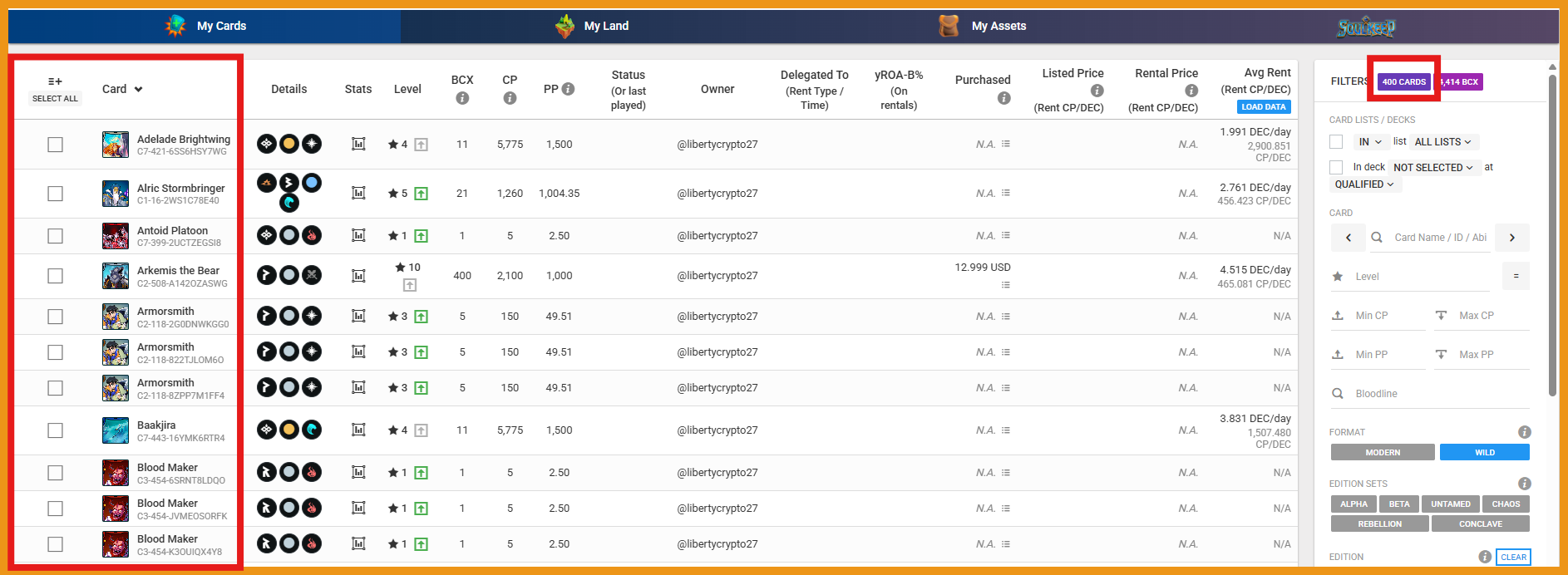Tick the checkbox beside Baakjira

click(55, 430)
